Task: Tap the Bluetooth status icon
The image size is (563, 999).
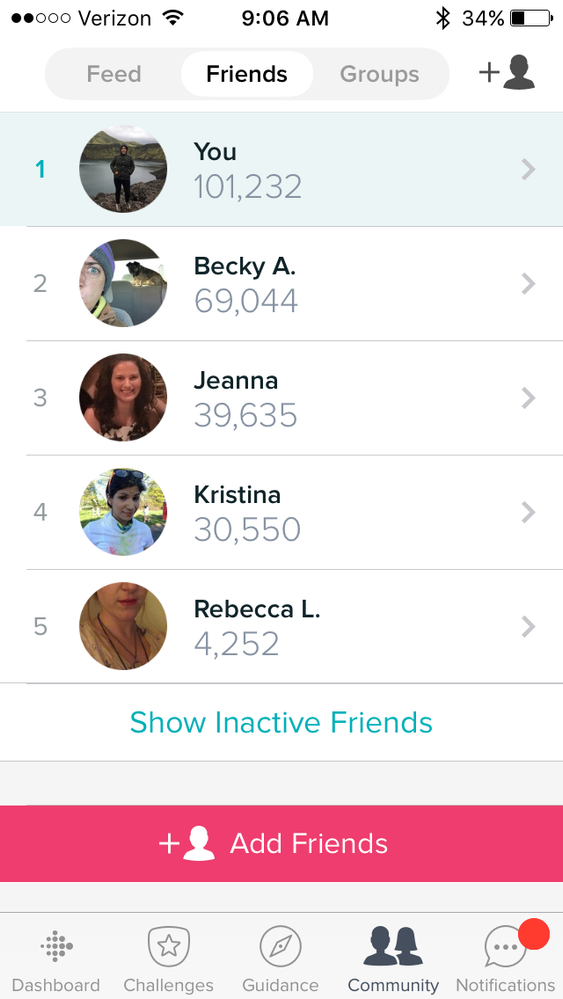Action: point(443,18)
